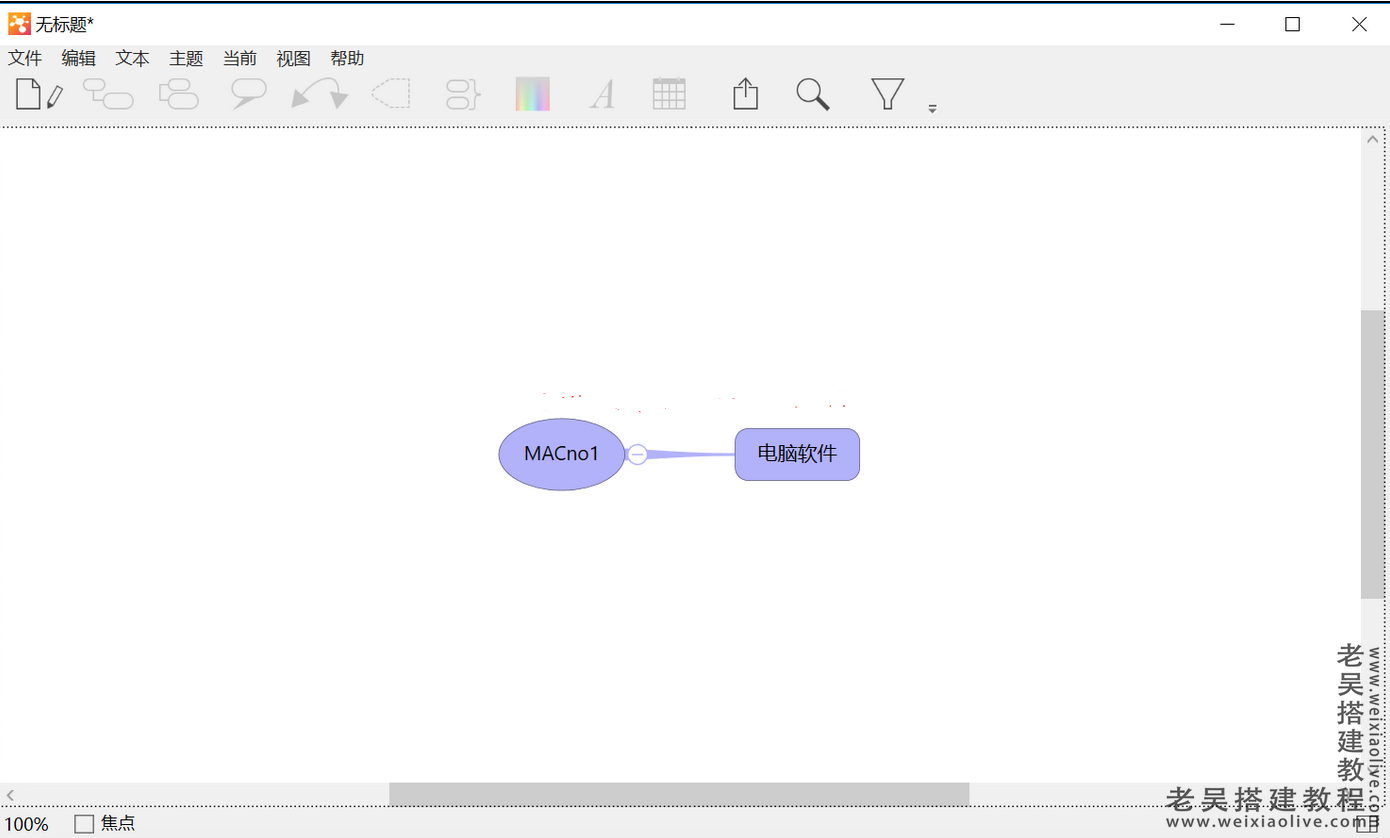Click the 100% zoom level
Image resolution: width=1390 pixels, height=838 pixels.
25,824
